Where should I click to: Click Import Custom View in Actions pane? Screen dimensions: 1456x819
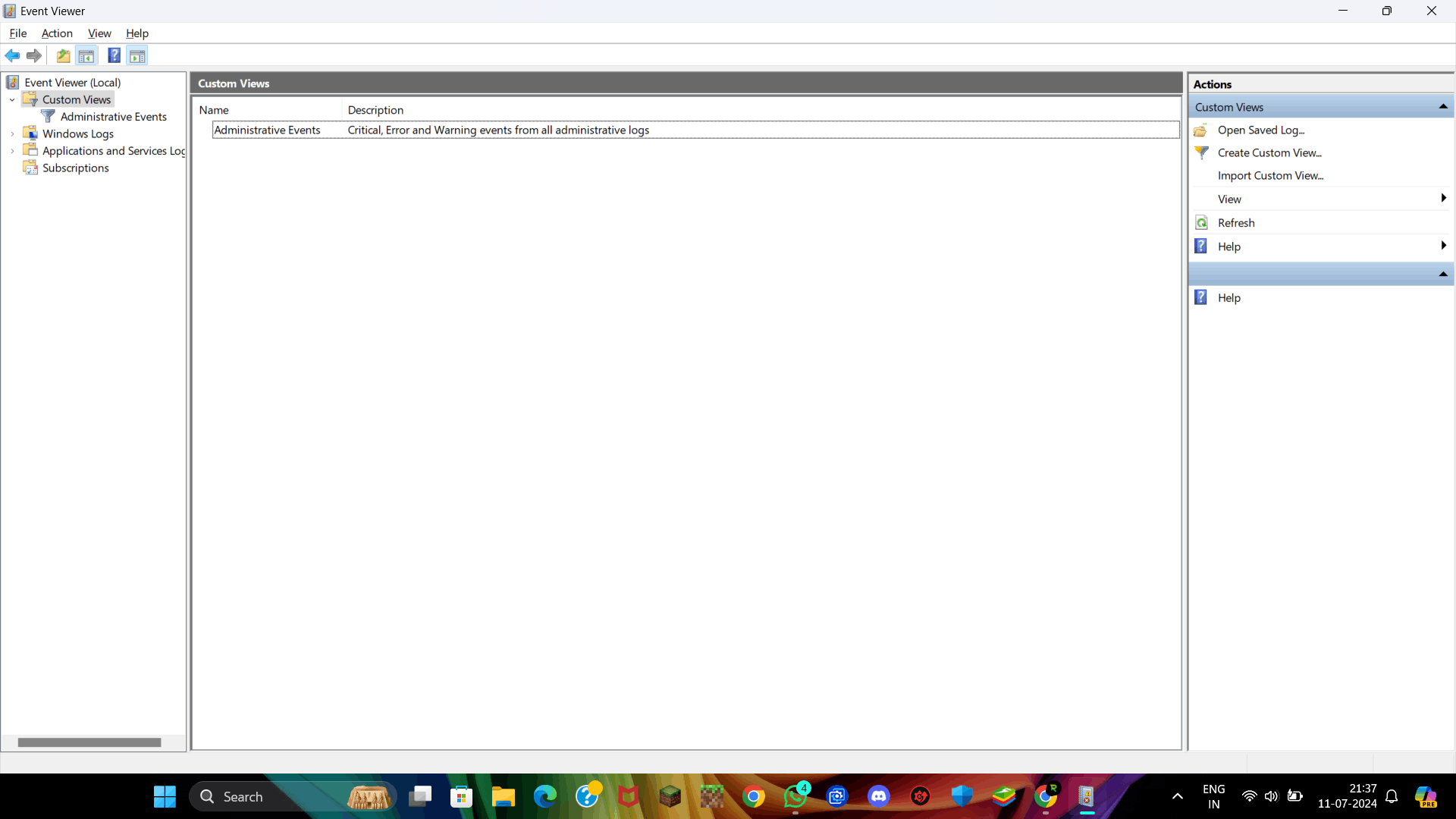point(1271,175)
